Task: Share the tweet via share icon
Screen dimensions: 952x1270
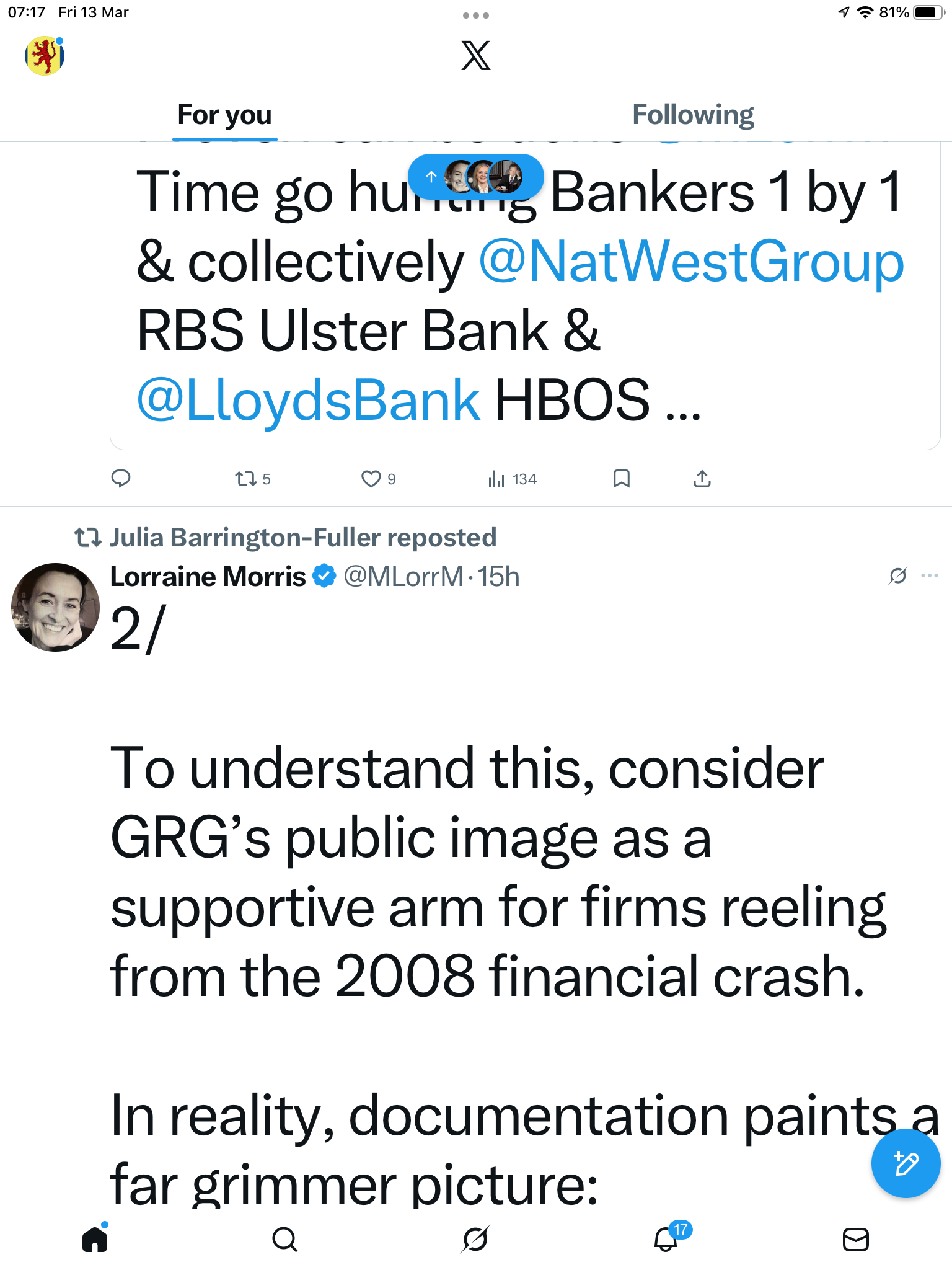Action: tap(702, 479)
